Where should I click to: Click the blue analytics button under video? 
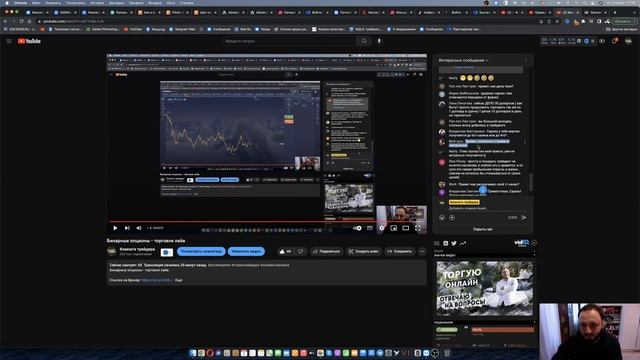201,251
